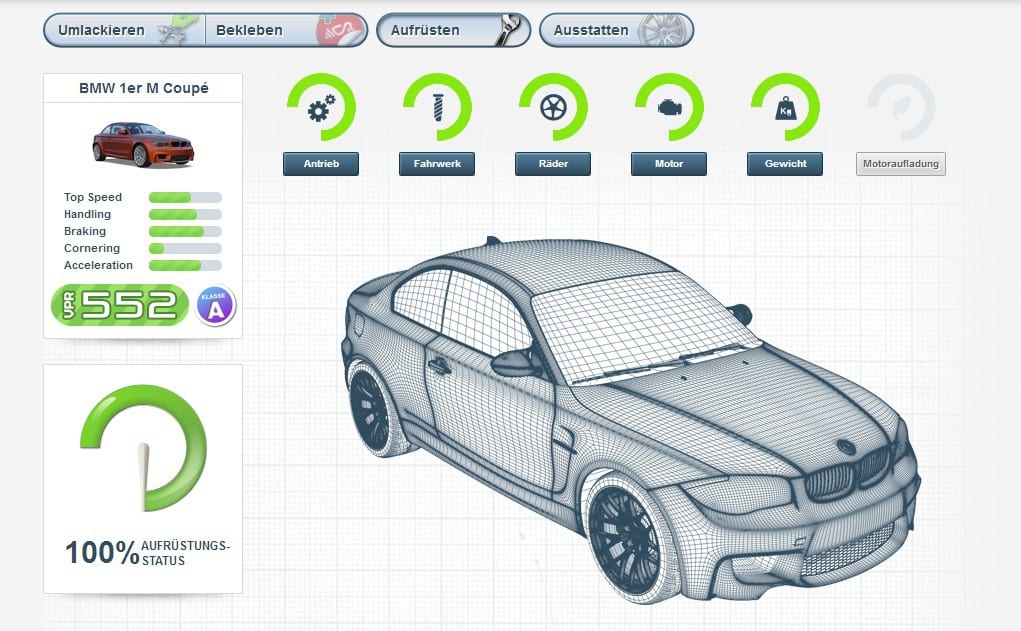Select the Räder wheel icon

tap(553, 108)
